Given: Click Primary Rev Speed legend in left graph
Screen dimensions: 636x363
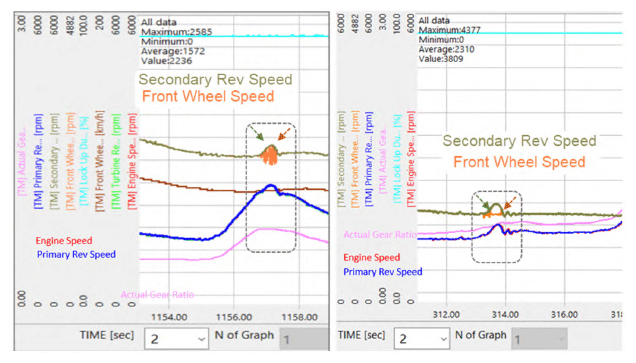Looking at the screenshot, I should point(76,254).
